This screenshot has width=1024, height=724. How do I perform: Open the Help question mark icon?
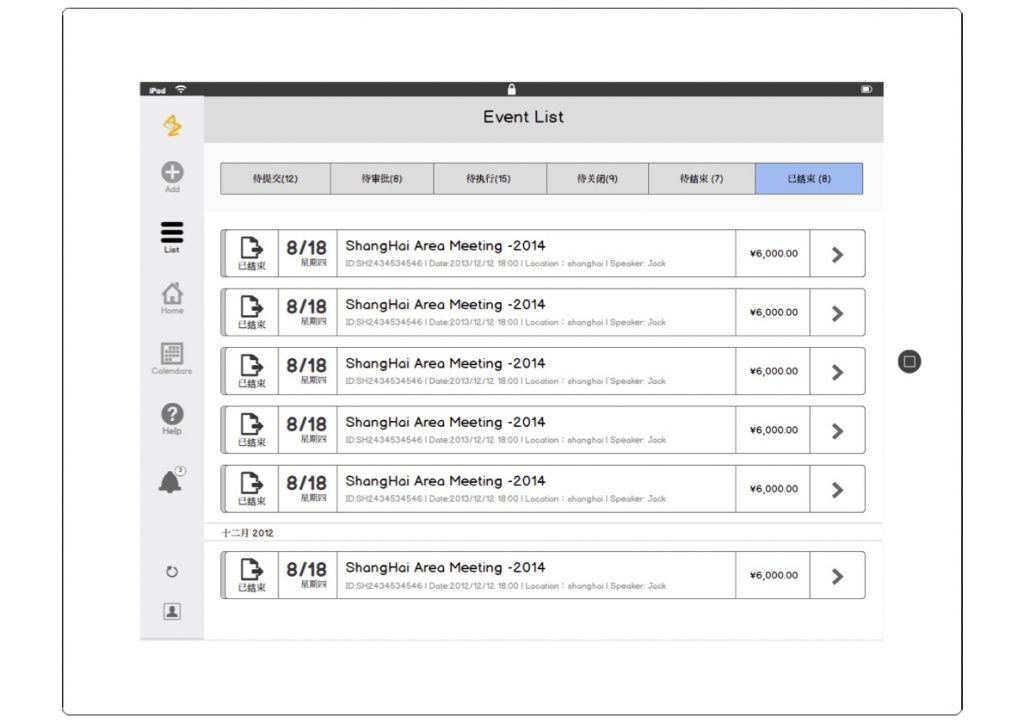coord(172,416)
